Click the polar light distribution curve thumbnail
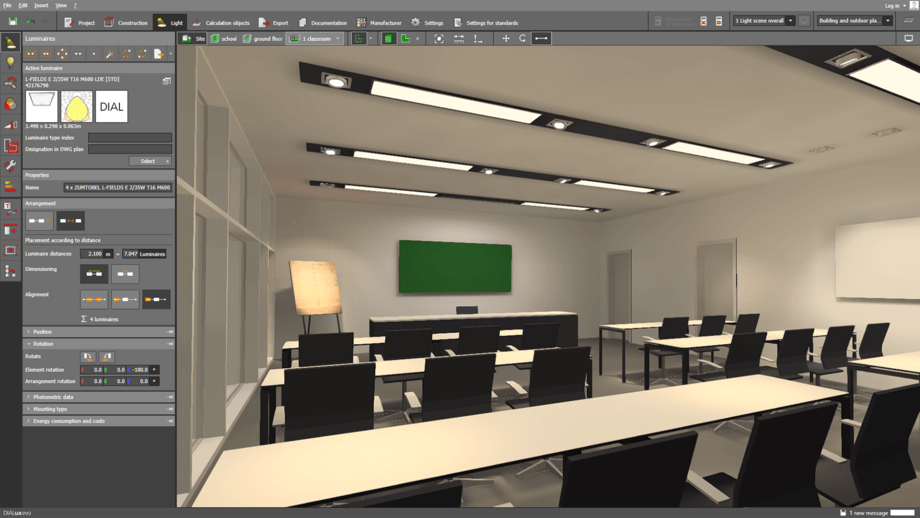Image resolution: width=920 pixels, height=518 pixels. click(76, 106)
